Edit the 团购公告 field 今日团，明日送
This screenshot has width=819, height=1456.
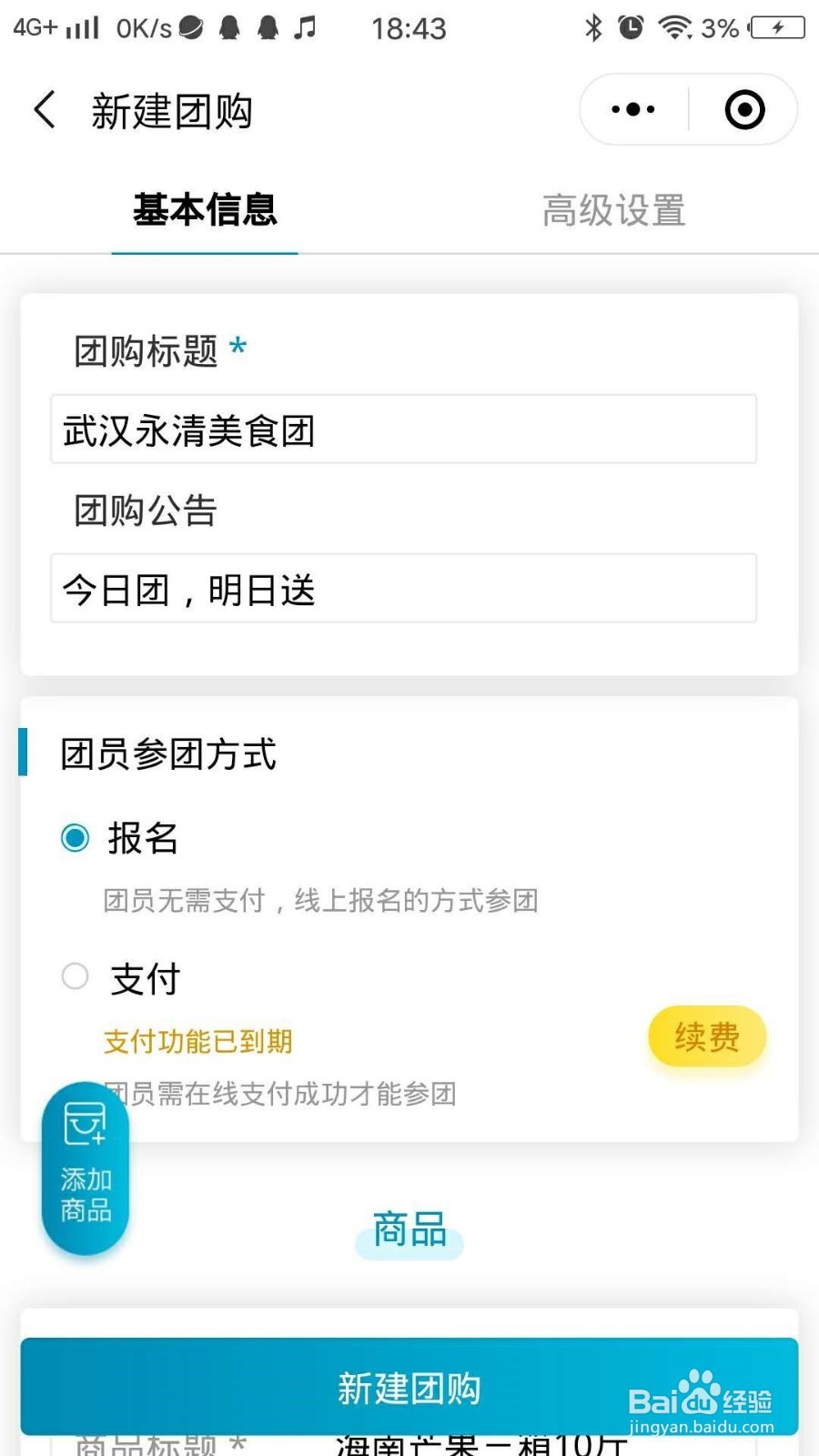pos(403,589)
